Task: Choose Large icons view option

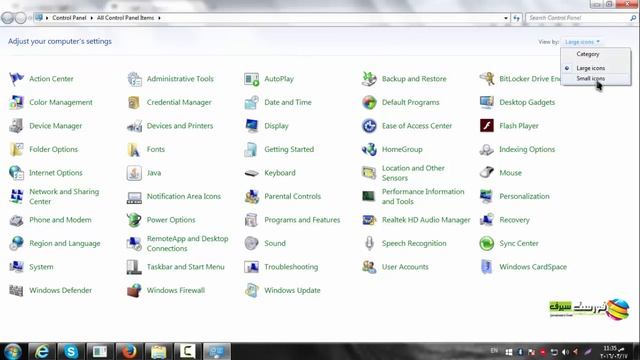Action: (591, 68)
